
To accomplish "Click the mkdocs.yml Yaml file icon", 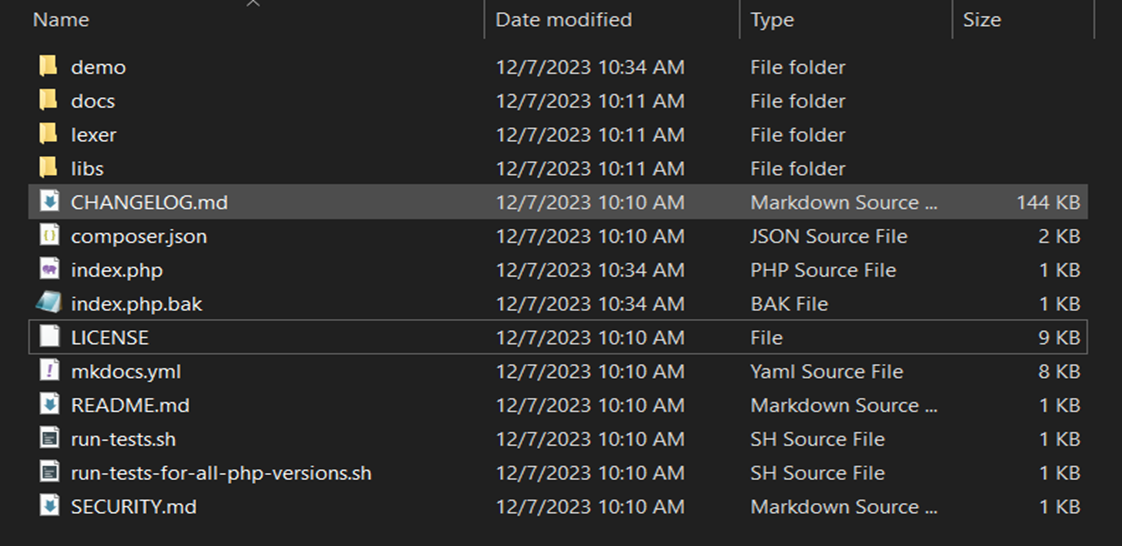I will pyautogui.click(x=49, y=371).
